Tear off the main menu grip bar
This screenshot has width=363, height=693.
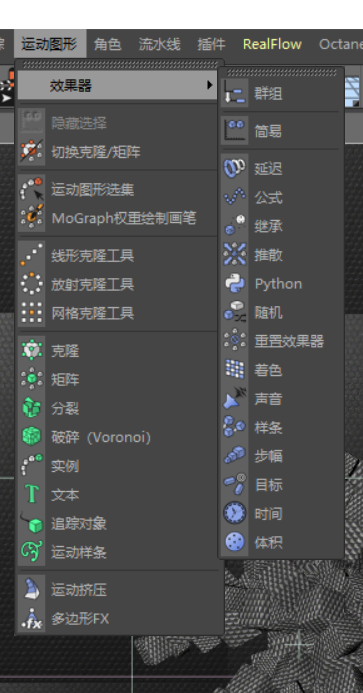coord(119,65)
